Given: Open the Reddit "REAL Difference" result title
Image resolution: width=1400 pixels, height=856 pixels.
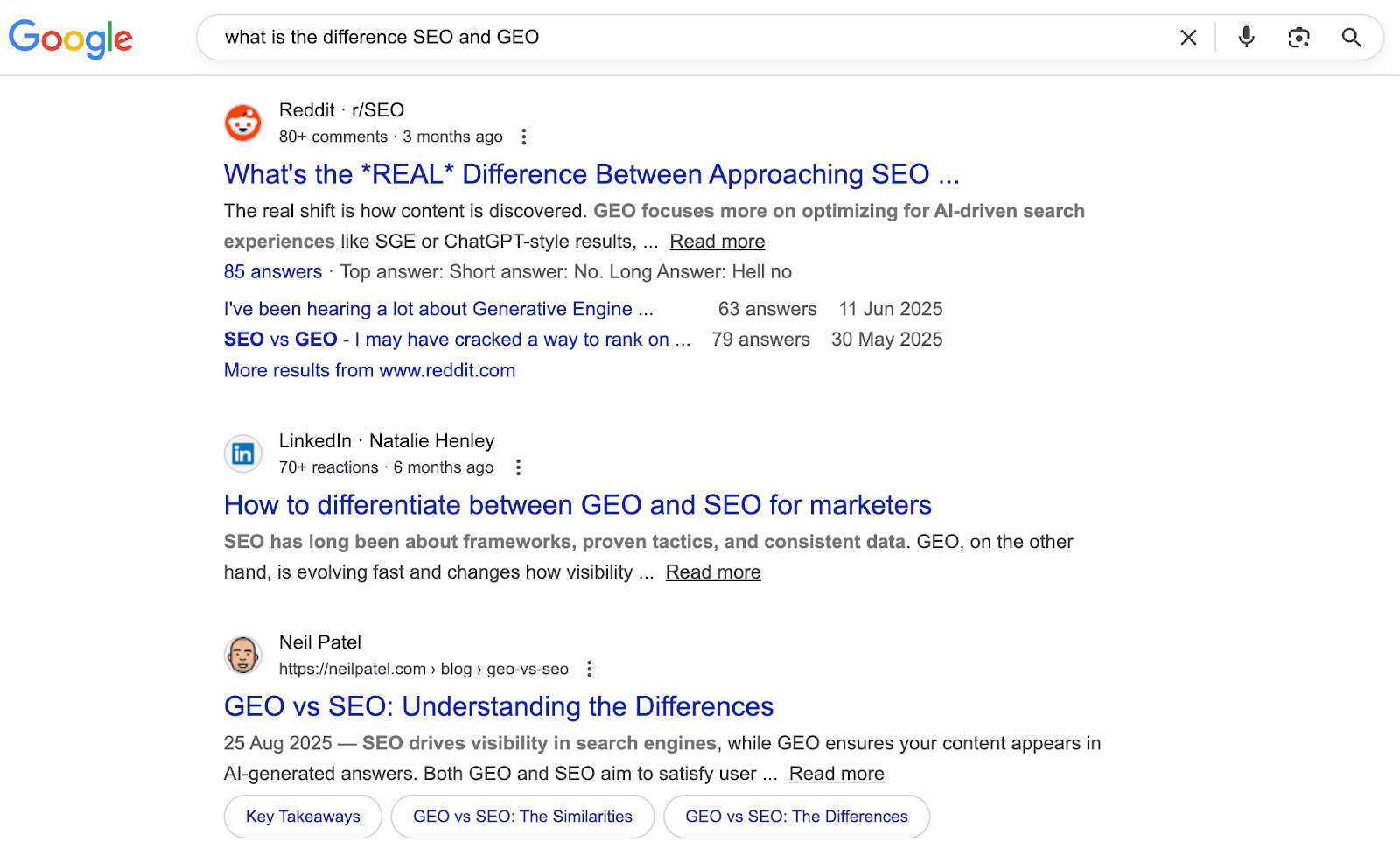Looking at the screenshot, I should click(x=591, y=174).
